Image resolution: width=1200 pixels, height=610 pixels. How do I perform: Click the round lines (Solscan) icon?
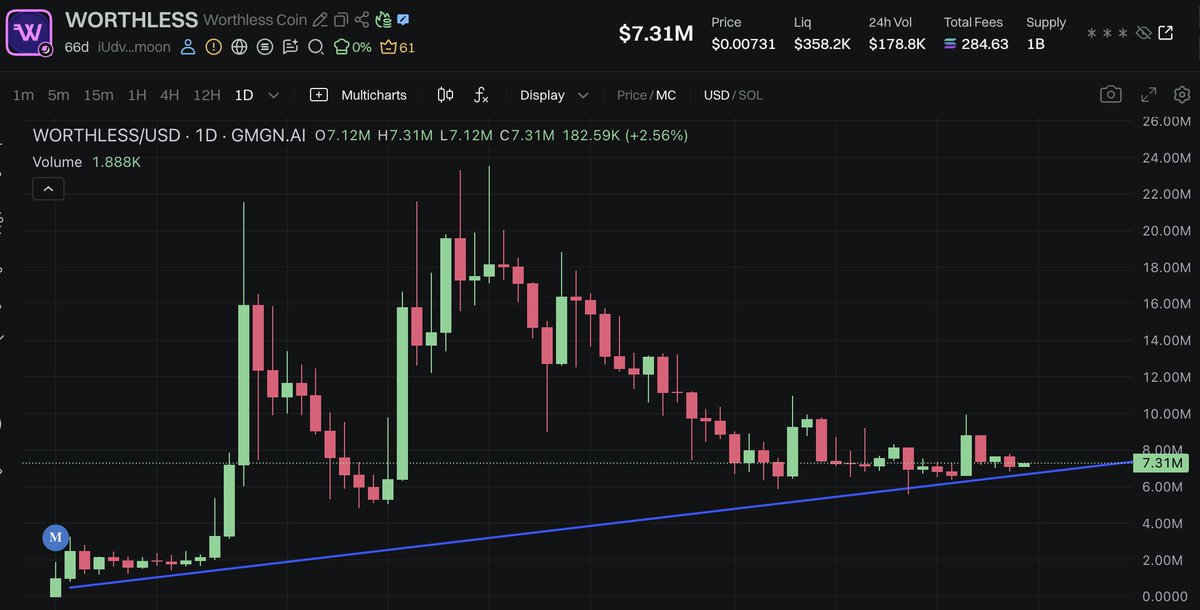[265, 47]
